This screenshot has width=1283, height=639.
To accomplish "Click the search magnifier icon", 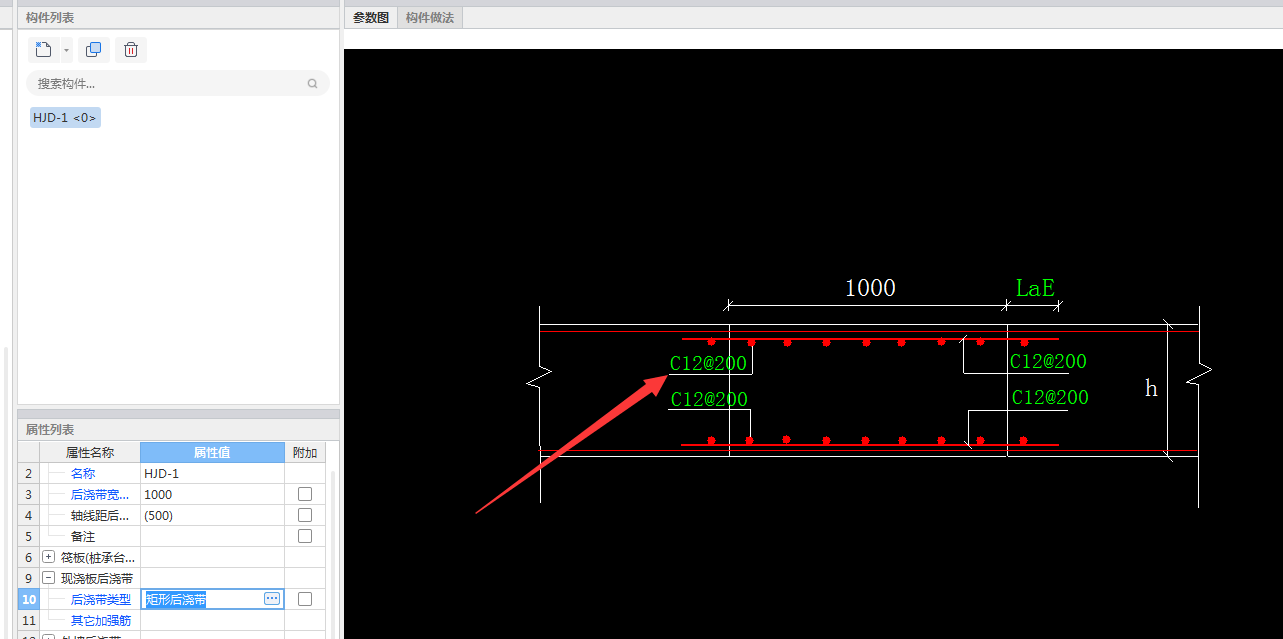I will coord(313,84).
